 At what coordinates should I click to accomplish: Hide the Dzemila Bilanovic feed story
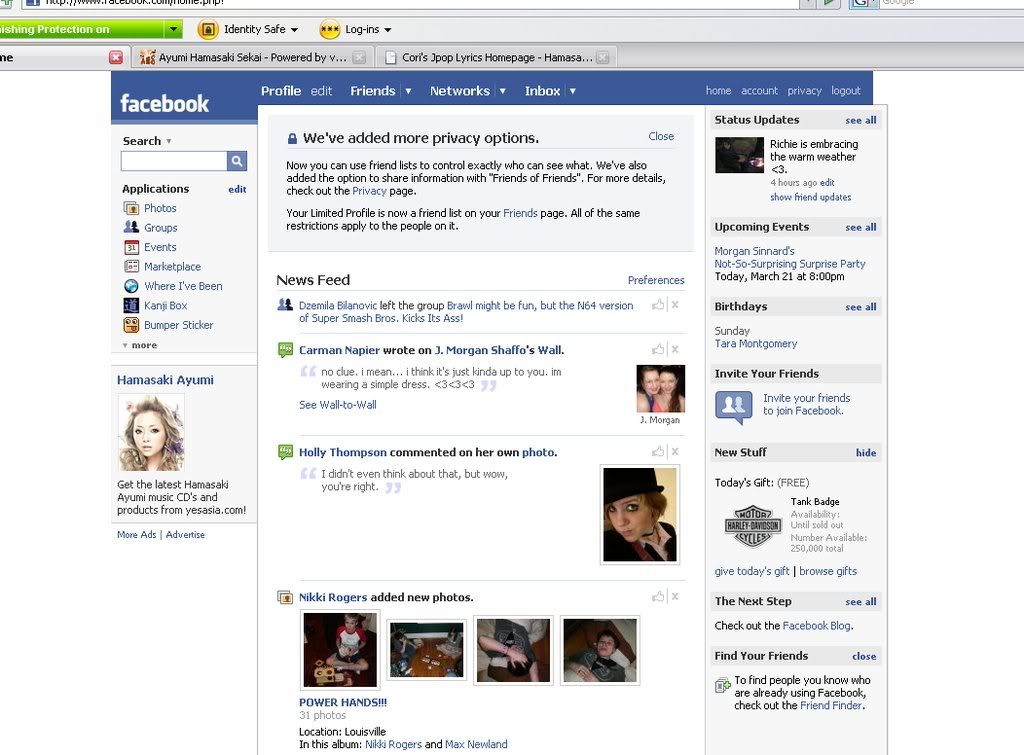(675, 305)
